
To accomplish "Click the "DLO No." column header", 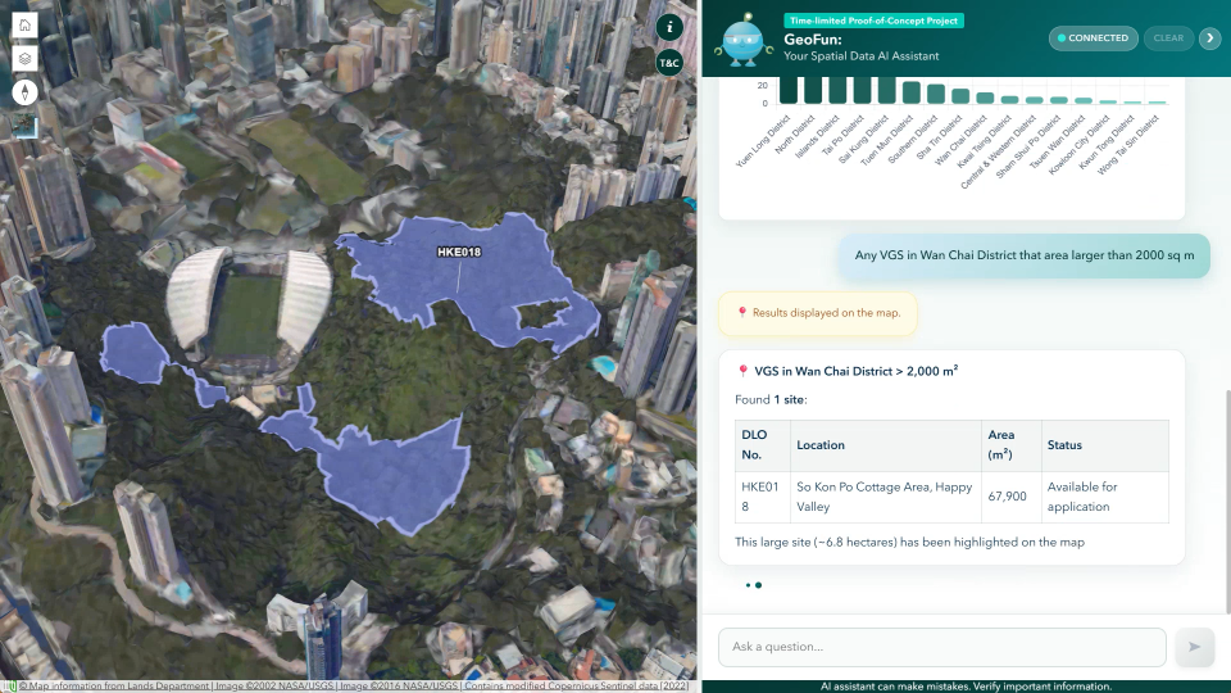I will click(x=761, y=445).
